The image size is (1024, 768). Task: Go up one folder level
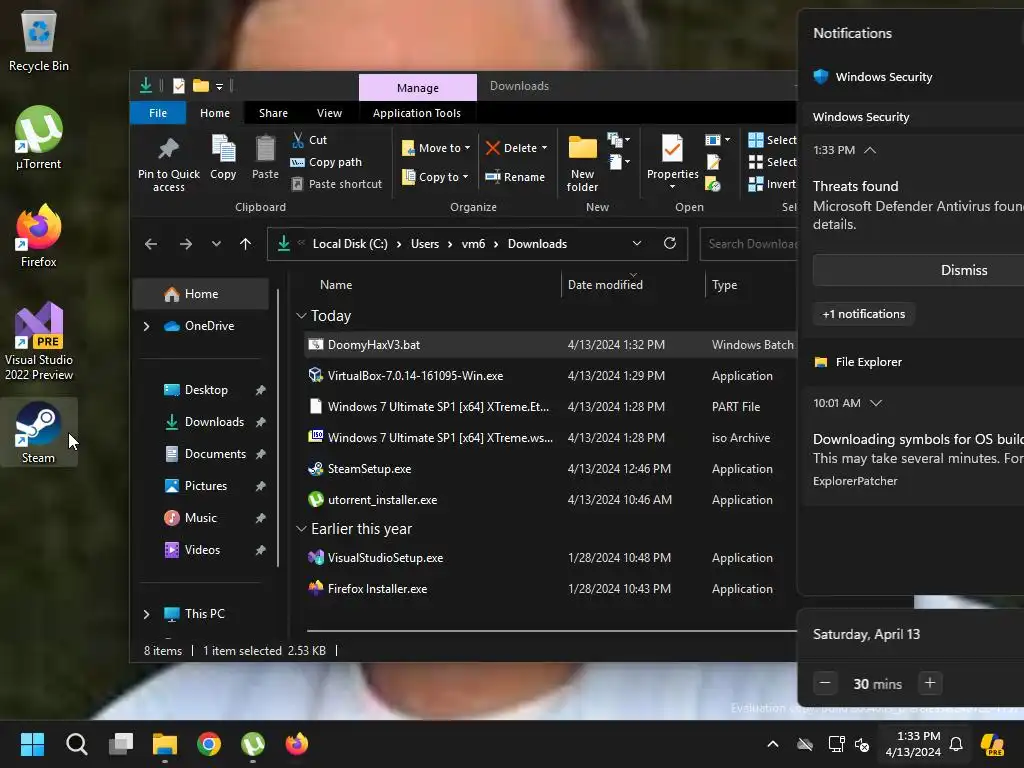point(246,244)
